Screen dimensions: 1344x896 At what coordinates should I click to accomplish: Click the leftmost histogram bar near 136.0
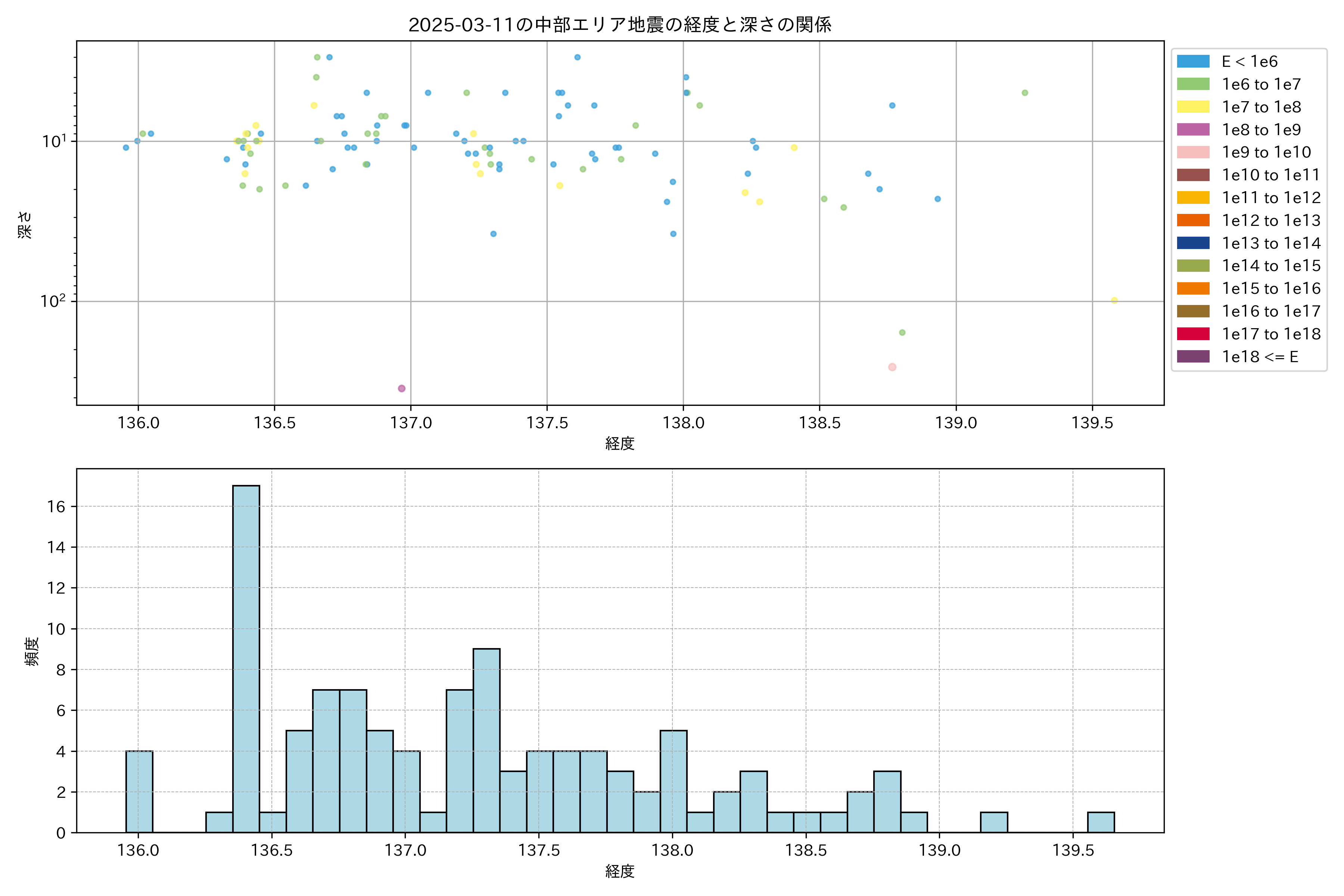pyautogui.click(x=139, y=791)
